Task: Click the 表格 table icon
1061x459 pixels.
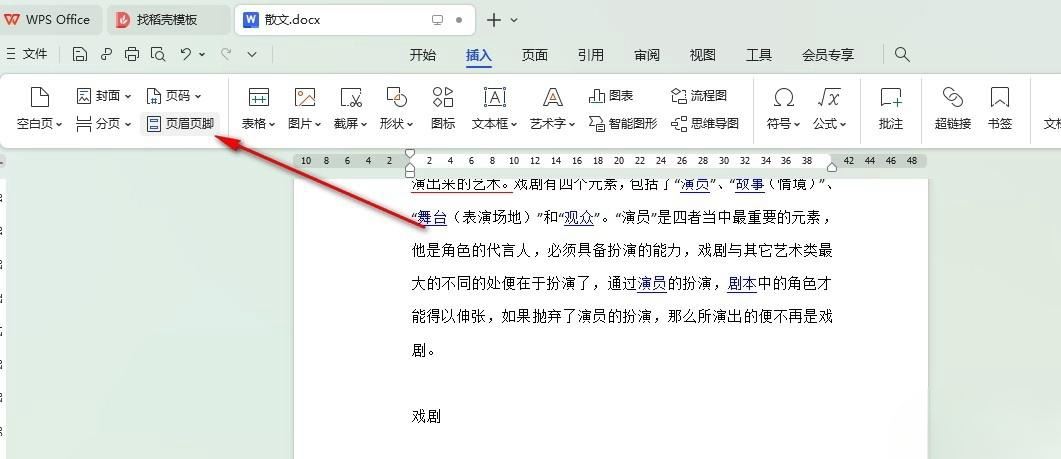Action: click(258, 97)
